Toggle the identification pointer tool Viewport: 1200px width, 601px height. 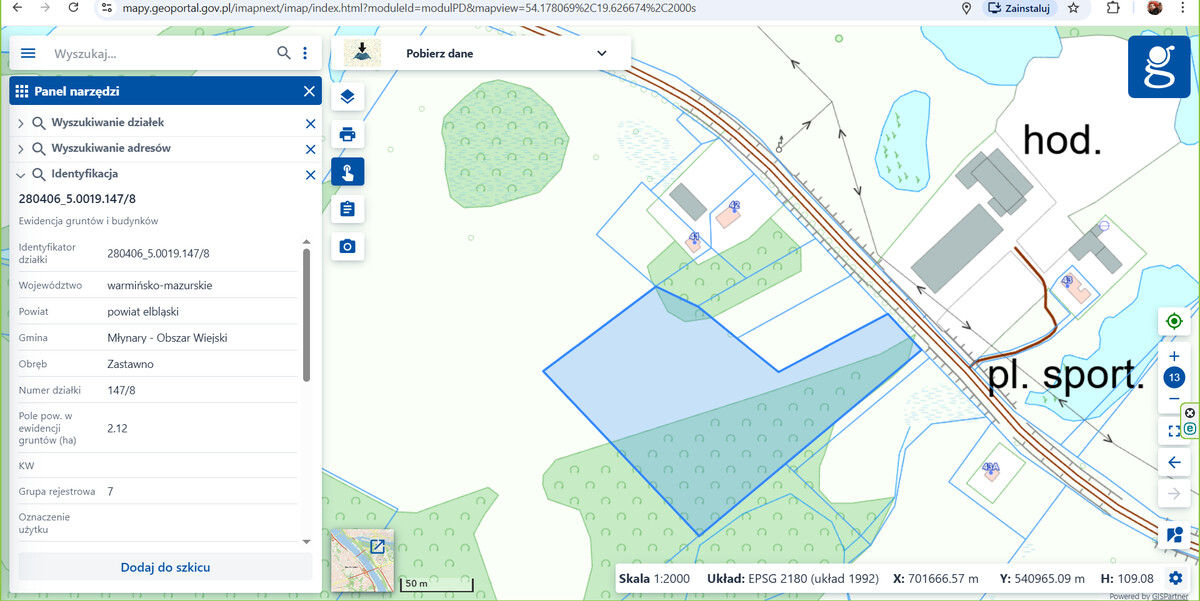point(347,172)
